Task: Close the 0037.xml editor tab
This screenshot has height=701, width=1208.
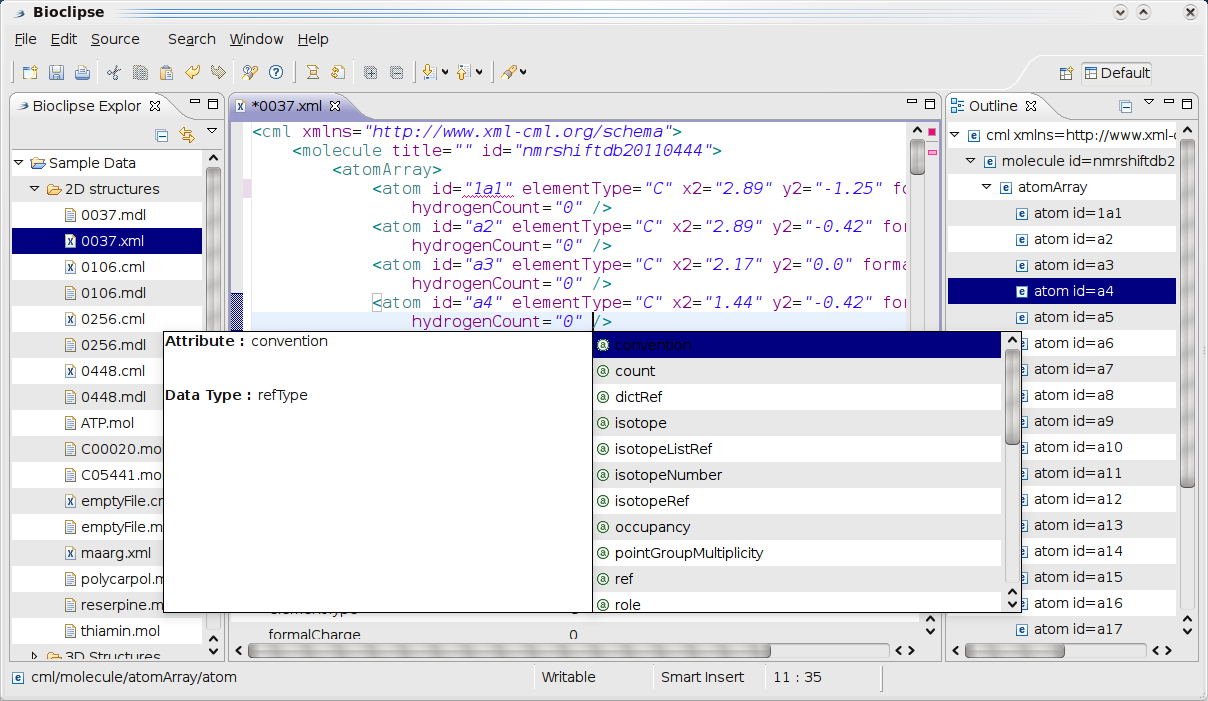Action: pos(335,106)
